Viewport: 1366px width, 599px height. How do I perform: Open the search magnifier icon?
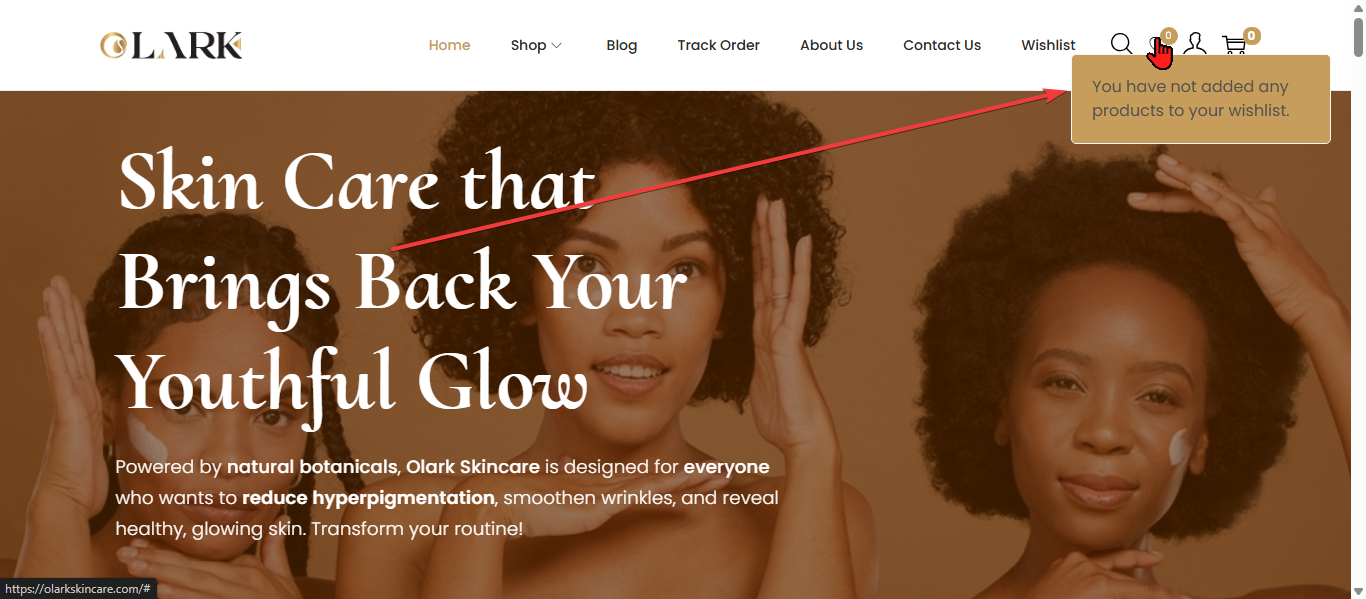[1121, 44]
